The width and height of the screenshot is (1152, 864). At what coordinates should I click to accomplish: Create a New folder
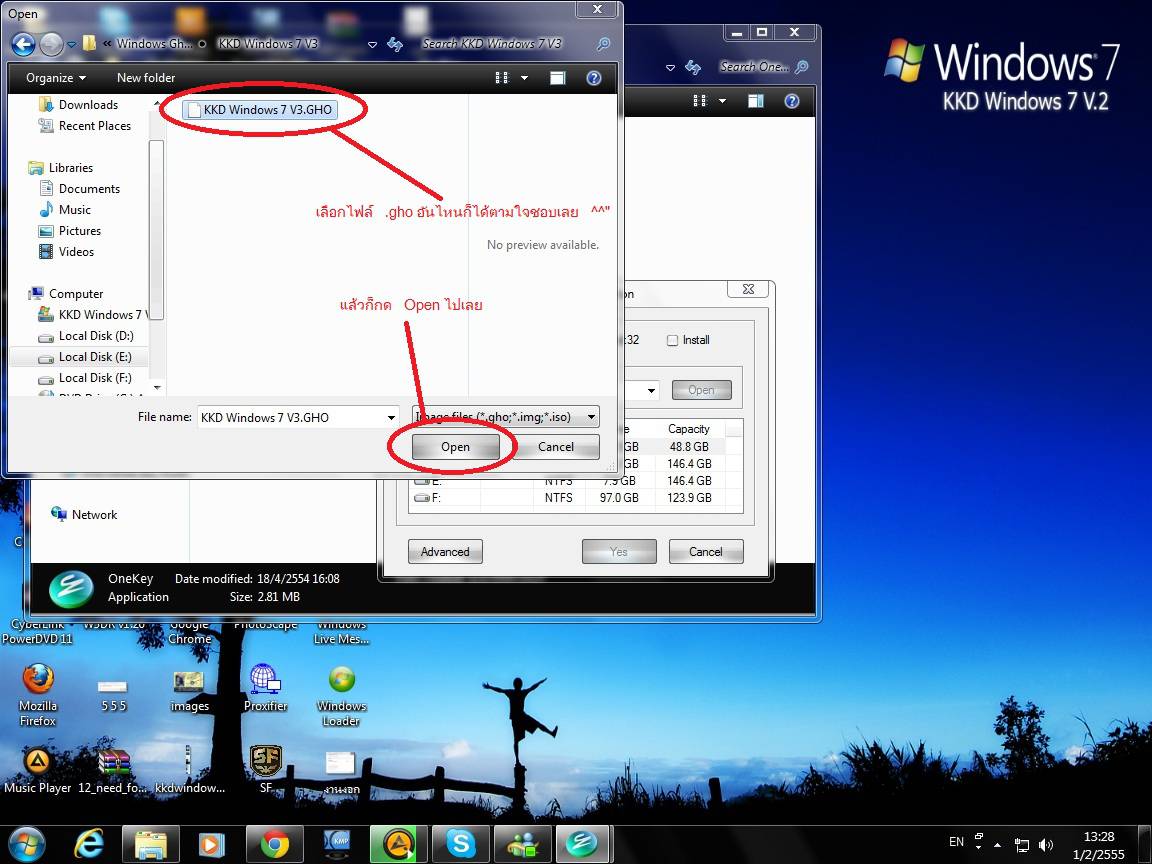click(146, 78)
